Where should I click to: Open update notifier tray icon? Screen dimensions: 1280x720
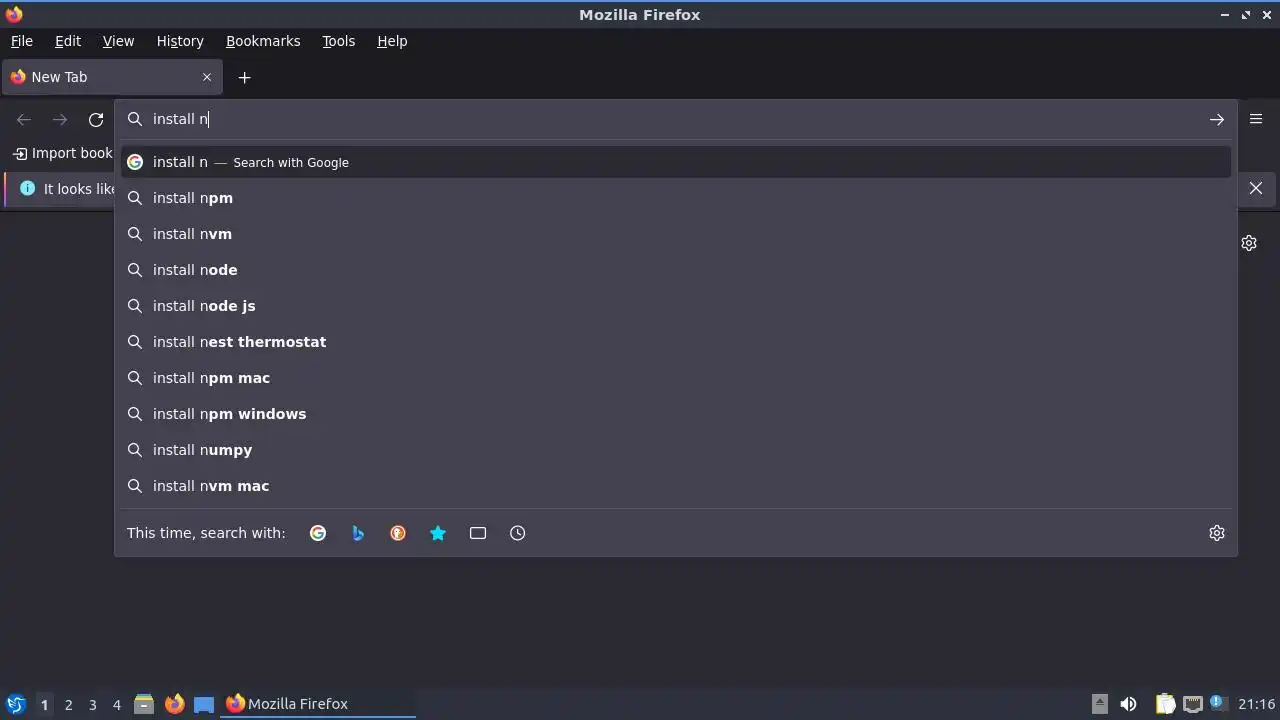(x=1217, y=703)
